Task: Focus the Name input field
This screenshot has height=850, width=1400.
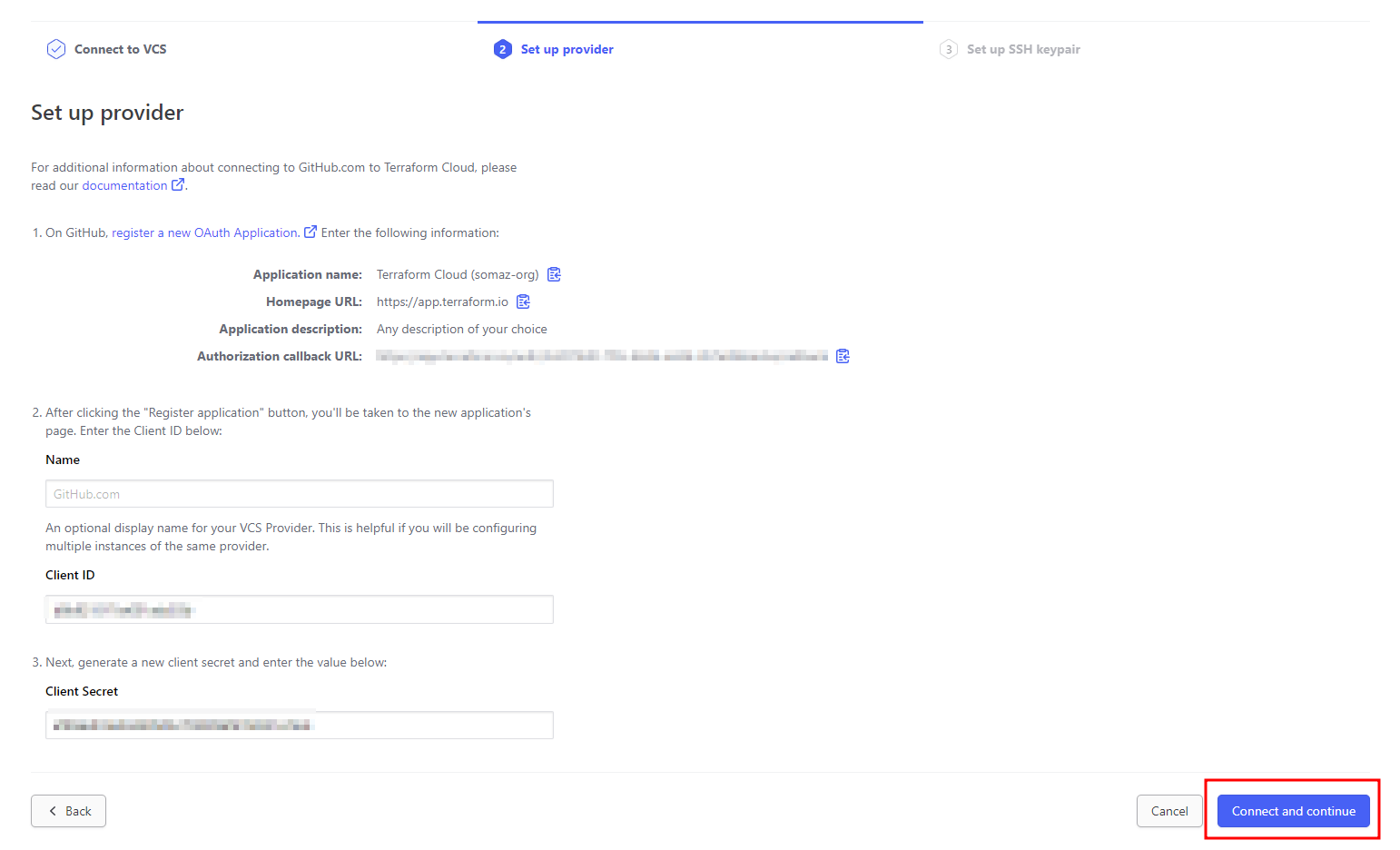Action: pos(300,494)
